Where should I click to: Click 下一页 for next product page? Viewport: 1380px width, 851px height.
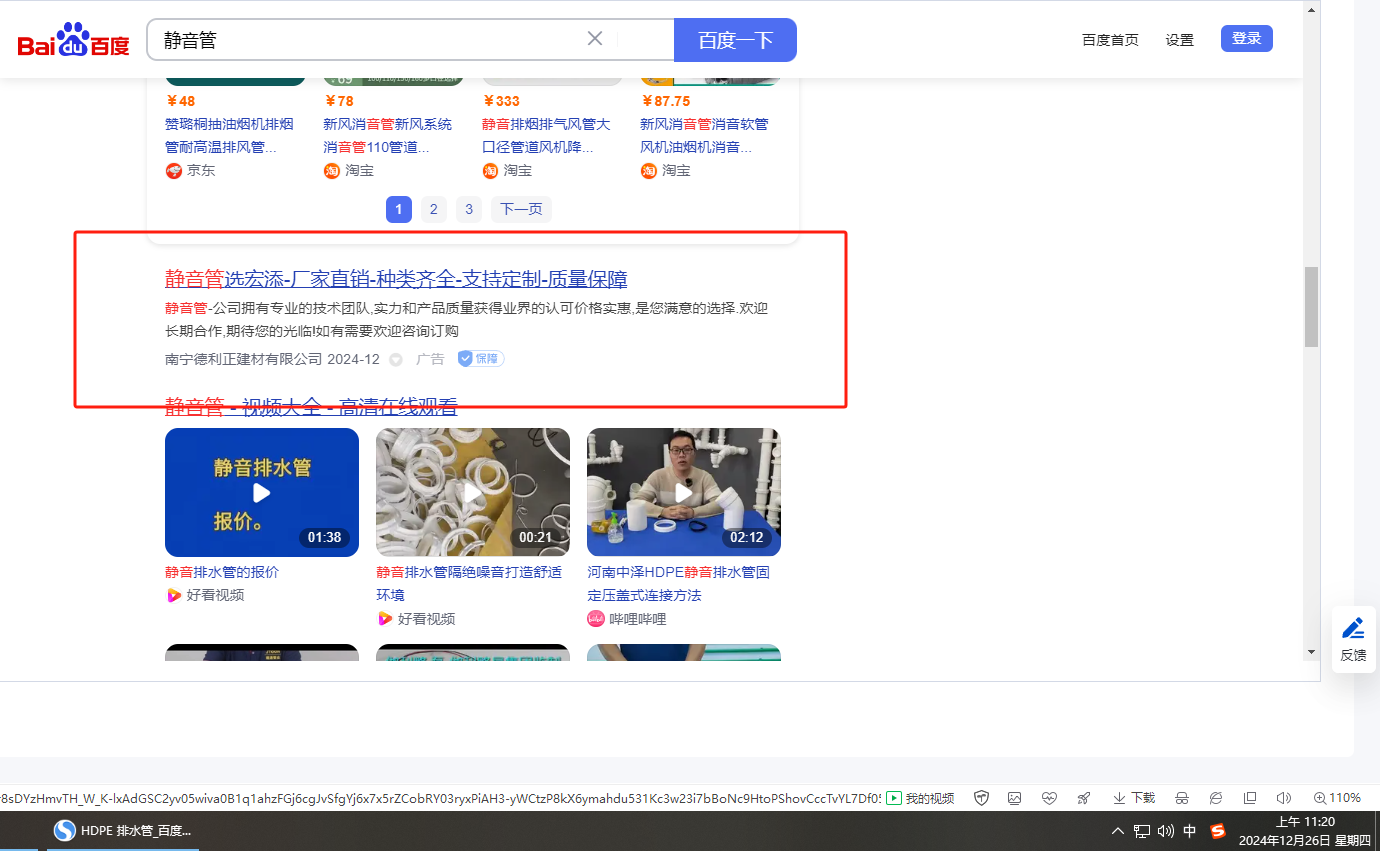pos(521,209)
